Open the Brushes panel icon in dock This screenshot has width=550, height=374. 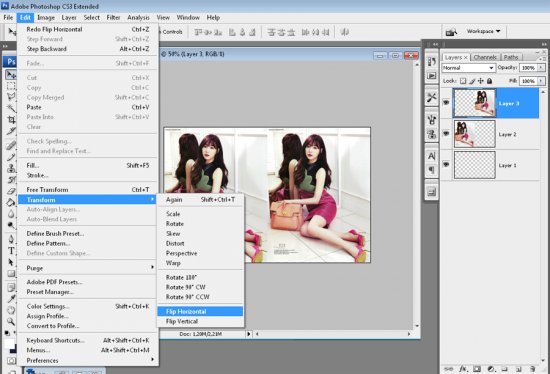(x=432, y=120)
